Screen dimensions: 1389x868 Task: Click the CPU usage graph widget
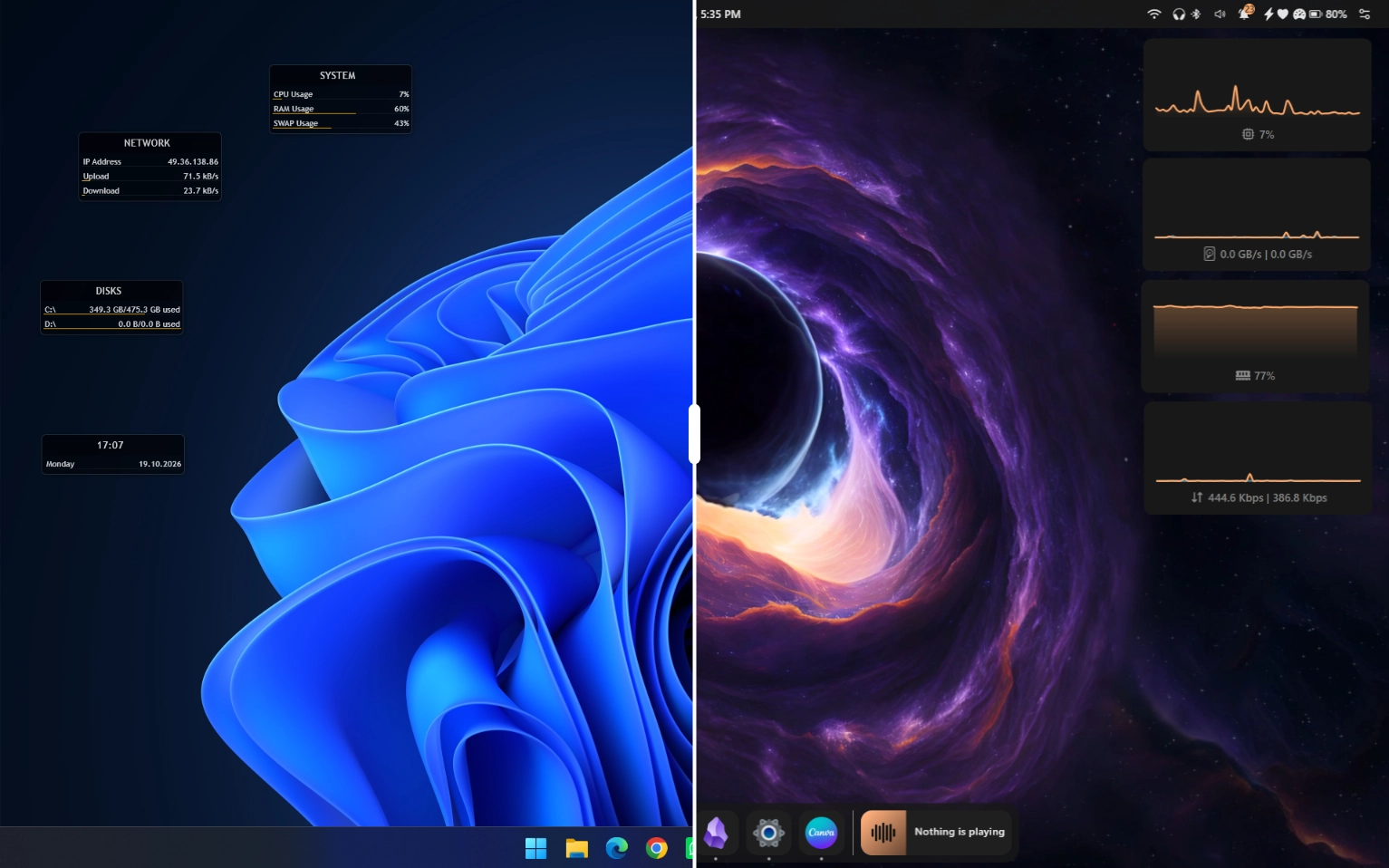click(x=1257, y=94)
